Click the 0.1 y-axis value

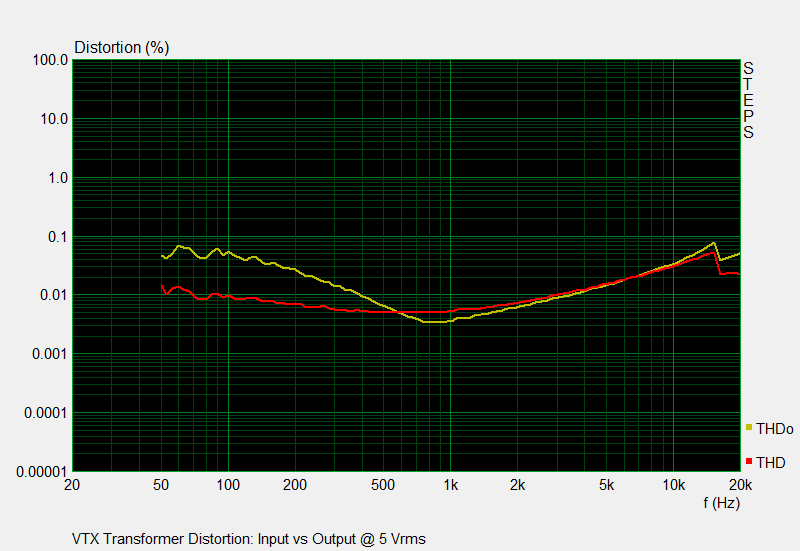pos(58,237)
